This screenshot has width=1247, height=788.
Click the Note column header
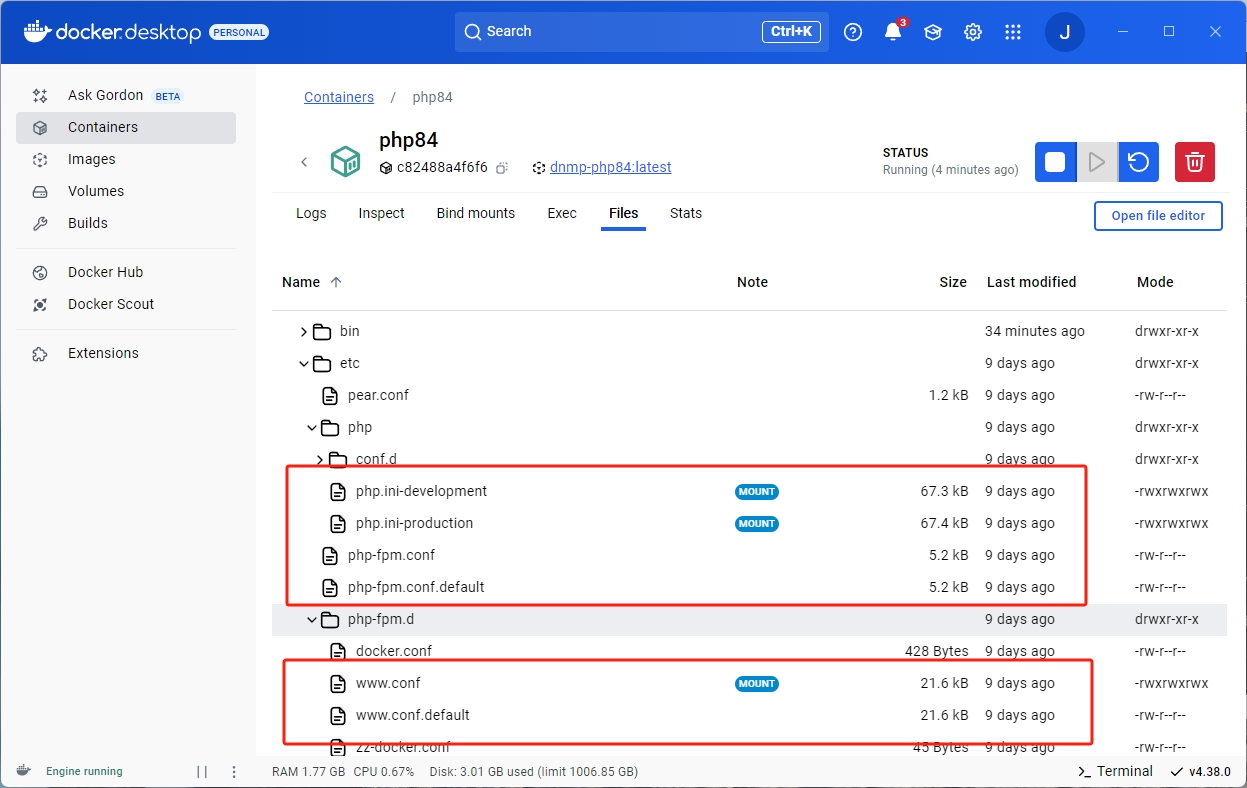752,282
